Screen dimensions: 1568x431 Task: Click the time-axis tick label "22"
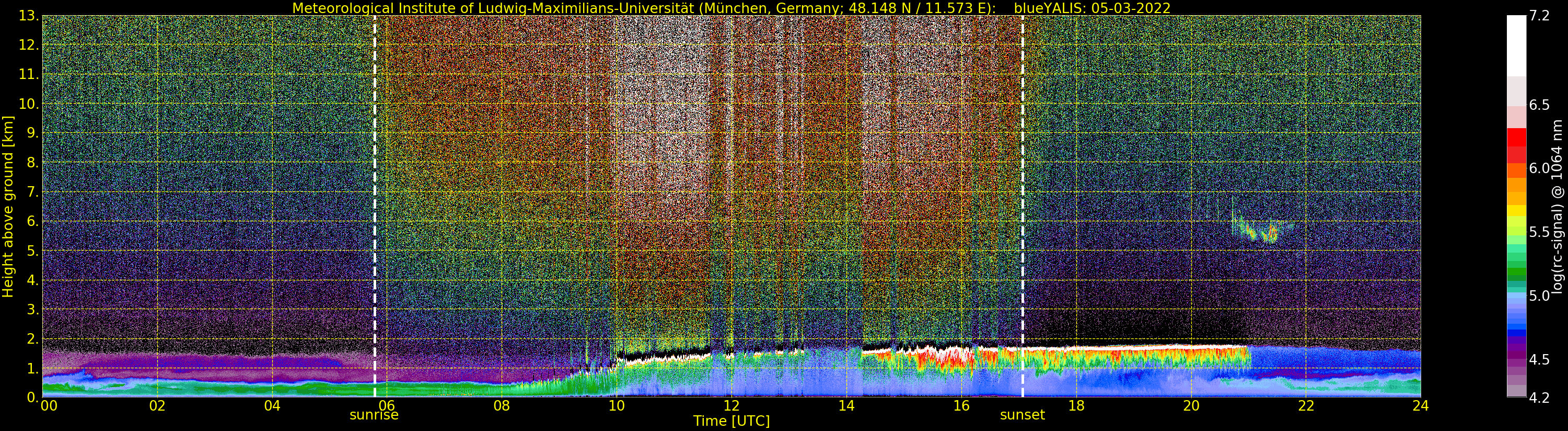point(1306,406)
